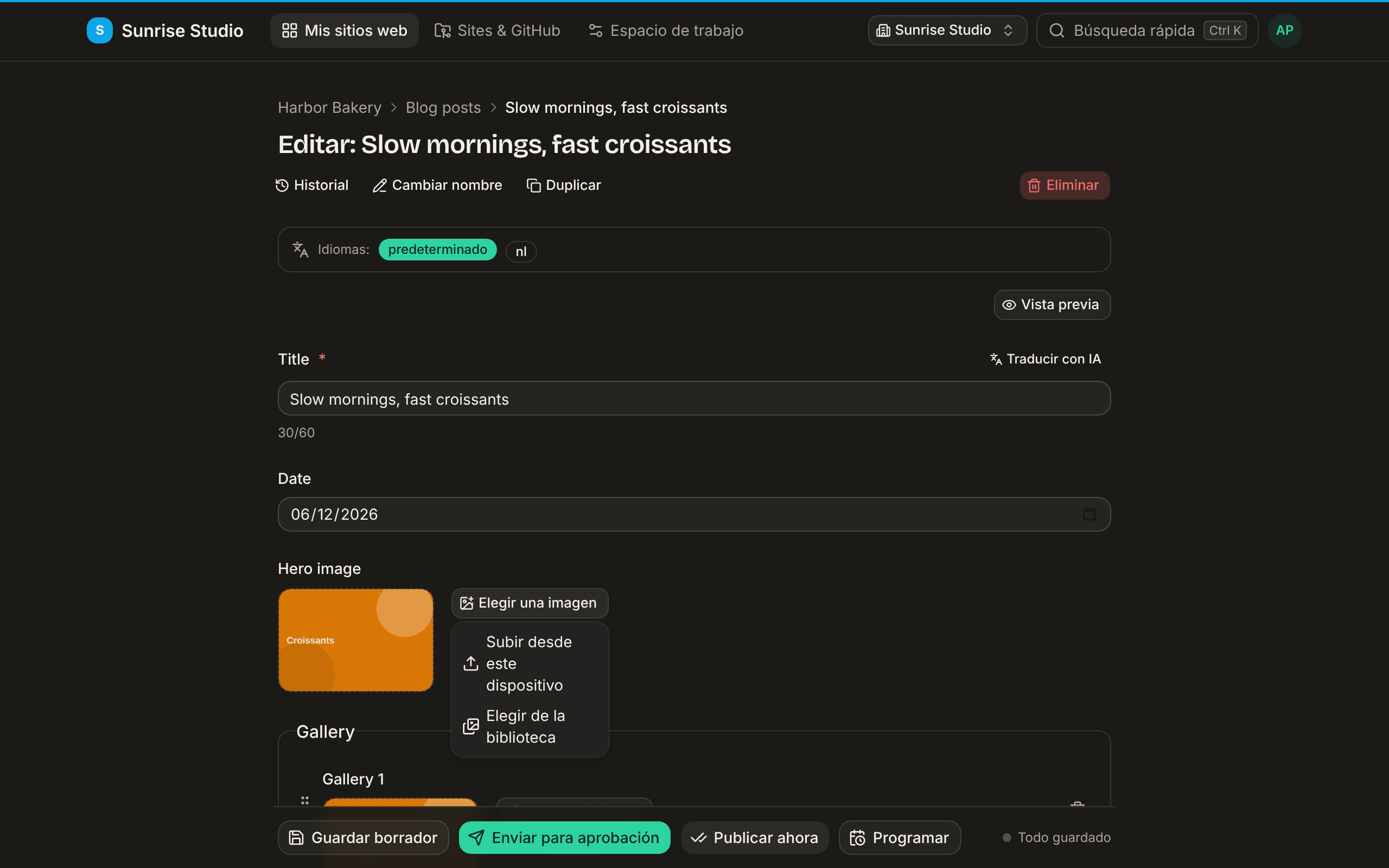This screenshot has height=868, width=1389.
Task: Click the translate icon beside Idiomas
Action: coord(300,250)
